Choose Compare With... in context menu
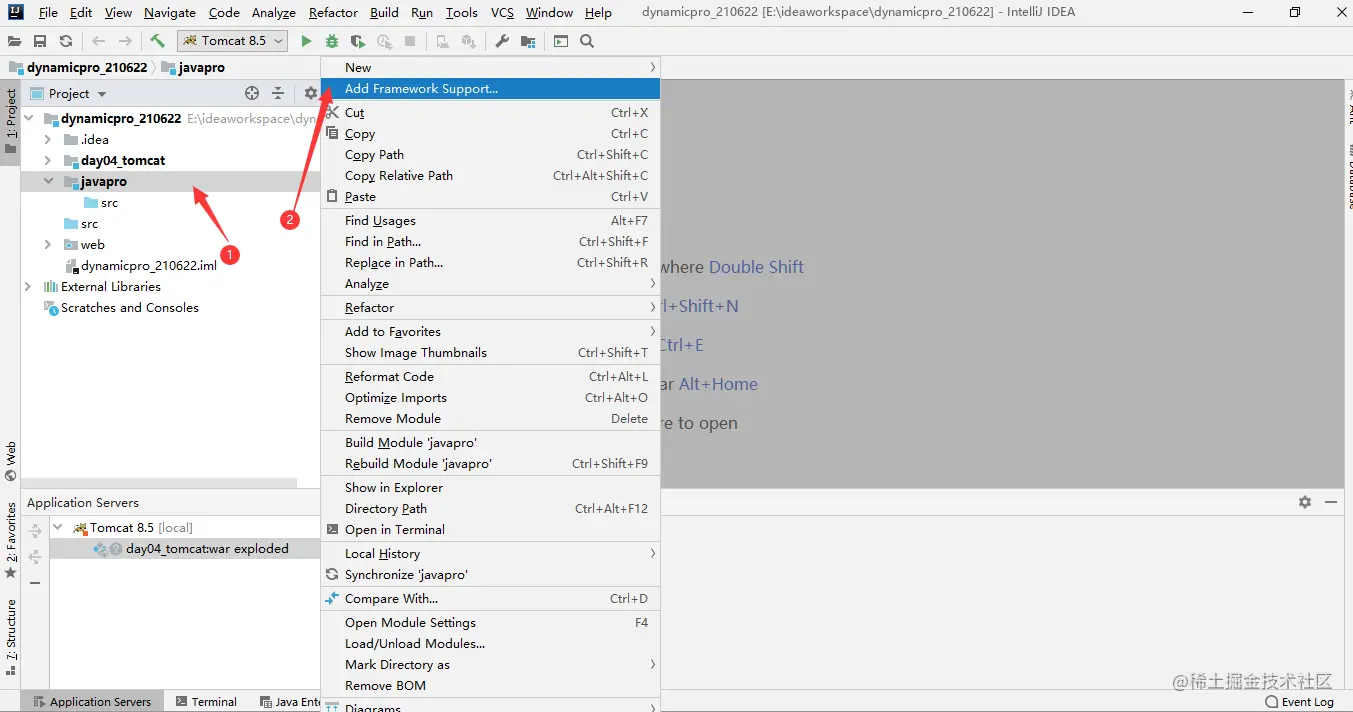Viewport: 1353px width, 712px height. (x=490, y=598)
